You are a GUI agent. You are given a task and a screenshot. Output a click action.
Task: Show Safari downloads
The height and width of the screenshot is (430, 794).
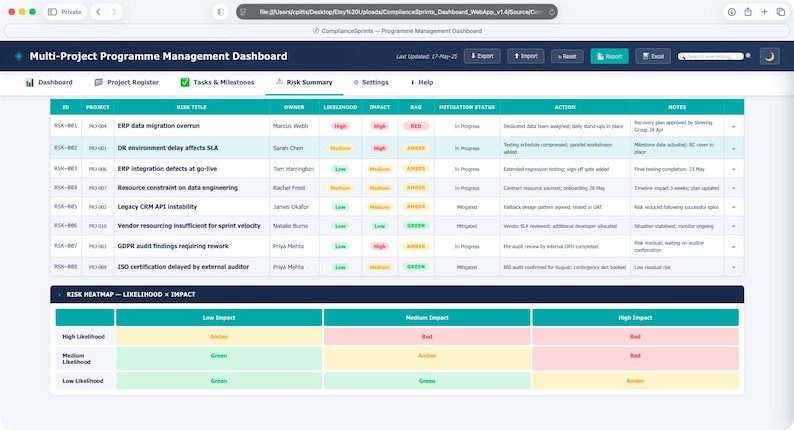732,12
